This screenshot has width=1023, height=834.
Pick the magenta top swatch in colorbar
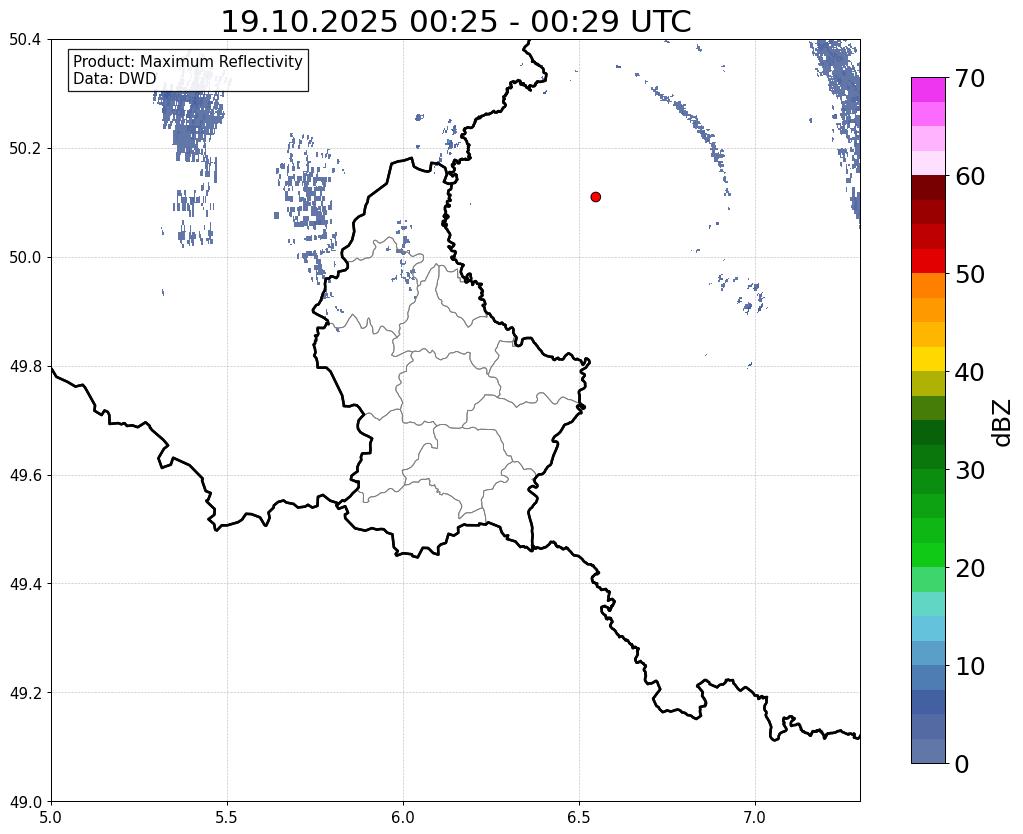tap(928, 90)
